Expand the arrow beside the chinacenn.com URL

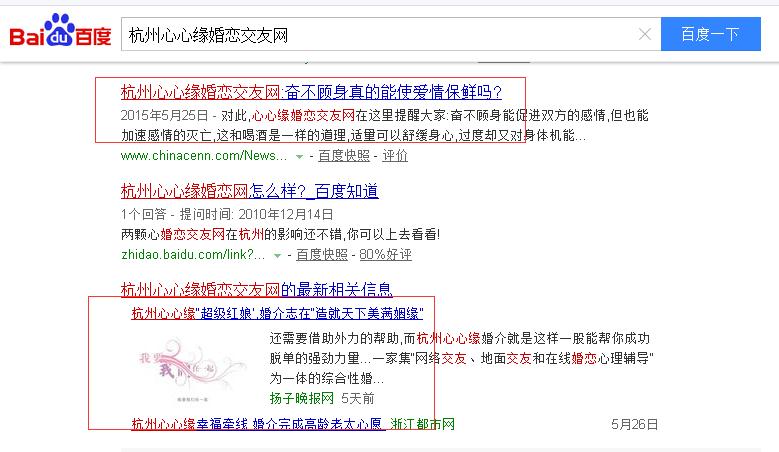point(299,156)
